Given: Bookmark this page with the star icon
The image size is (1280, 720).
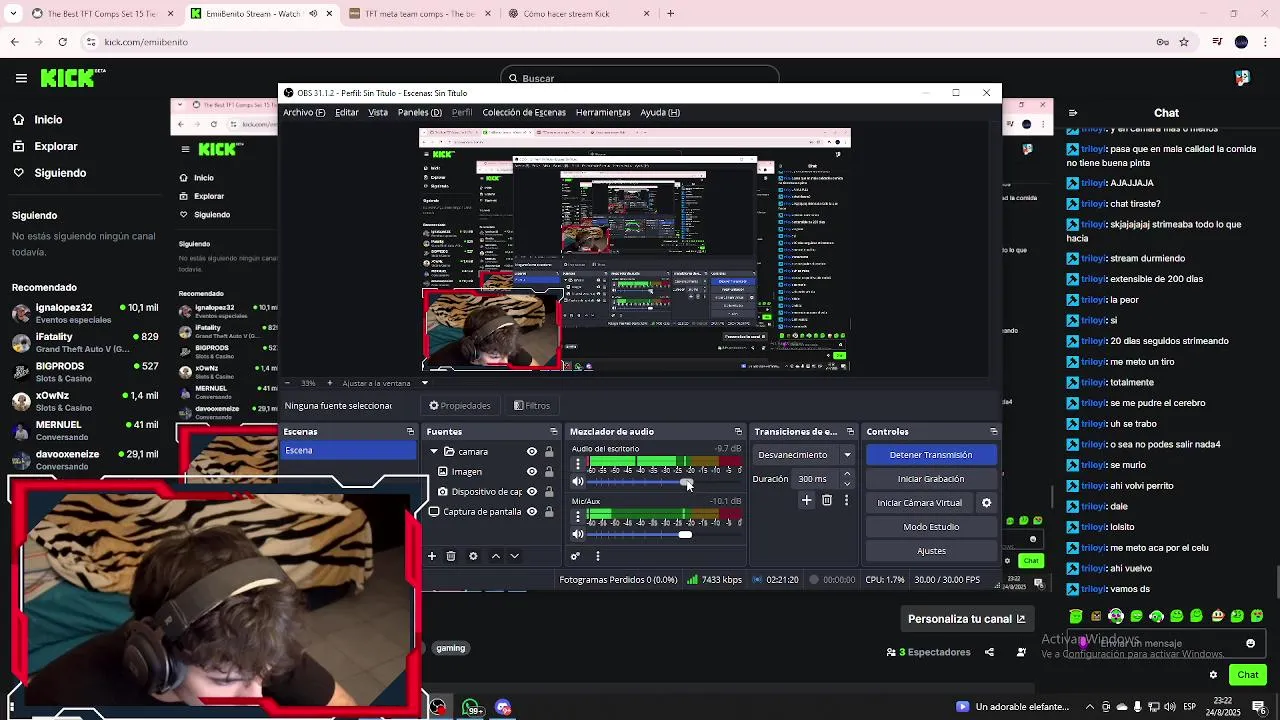Looking at the screenshot, I should point(1184,42).
